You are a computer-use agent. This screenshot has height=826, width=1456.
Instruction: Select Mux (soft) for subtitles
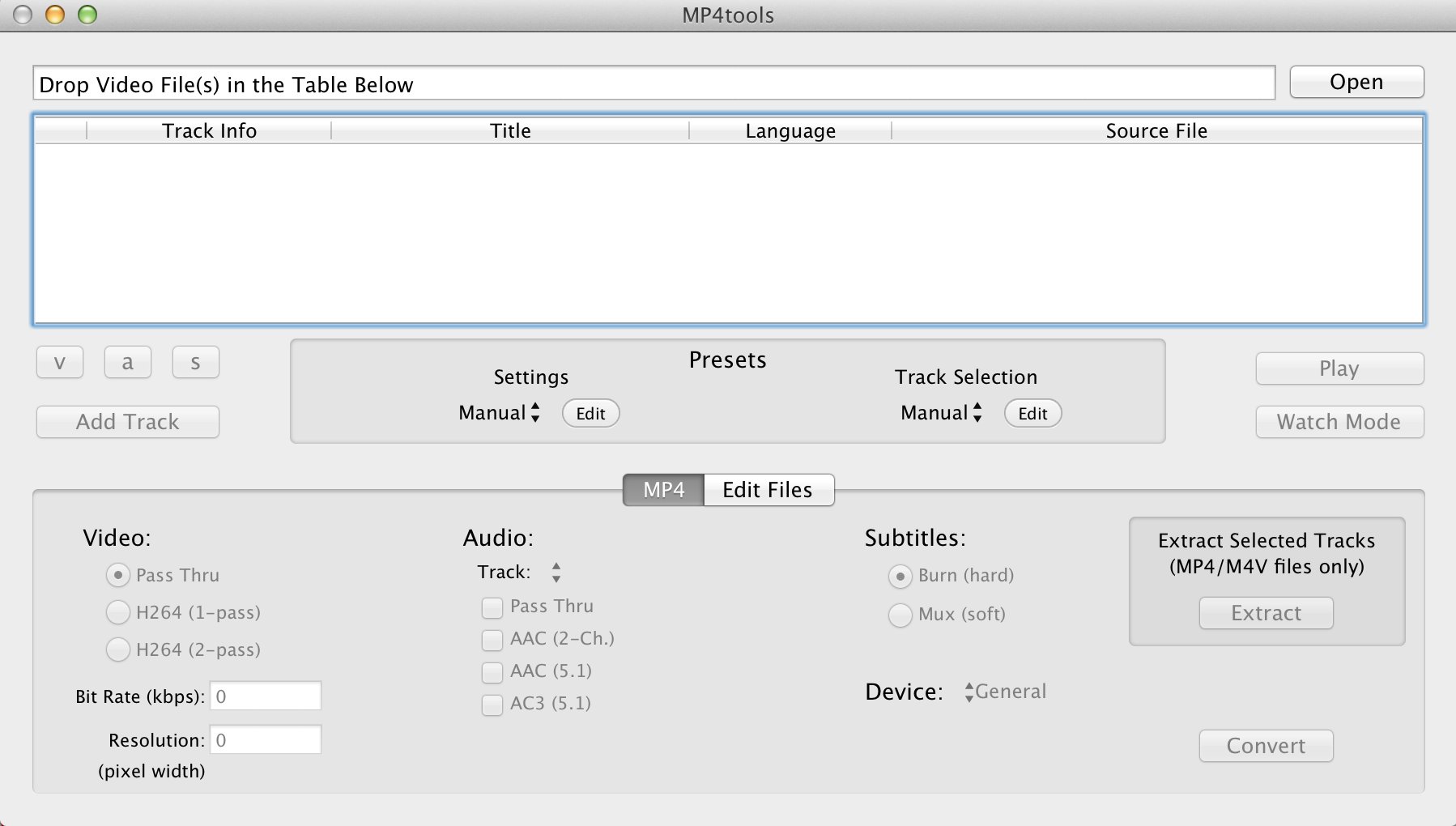[900, 615]
